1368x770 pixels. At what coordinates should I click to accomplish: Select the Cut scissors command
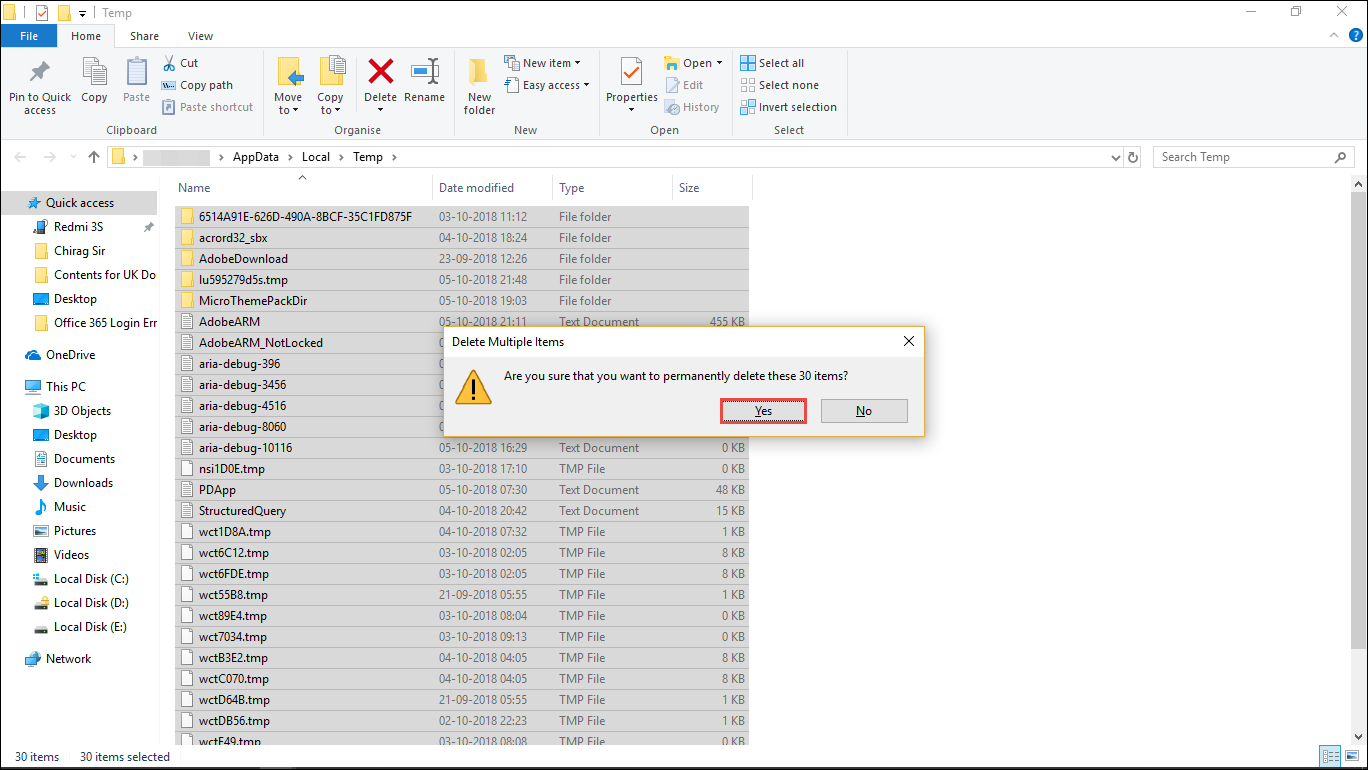[x=180, y=63]
